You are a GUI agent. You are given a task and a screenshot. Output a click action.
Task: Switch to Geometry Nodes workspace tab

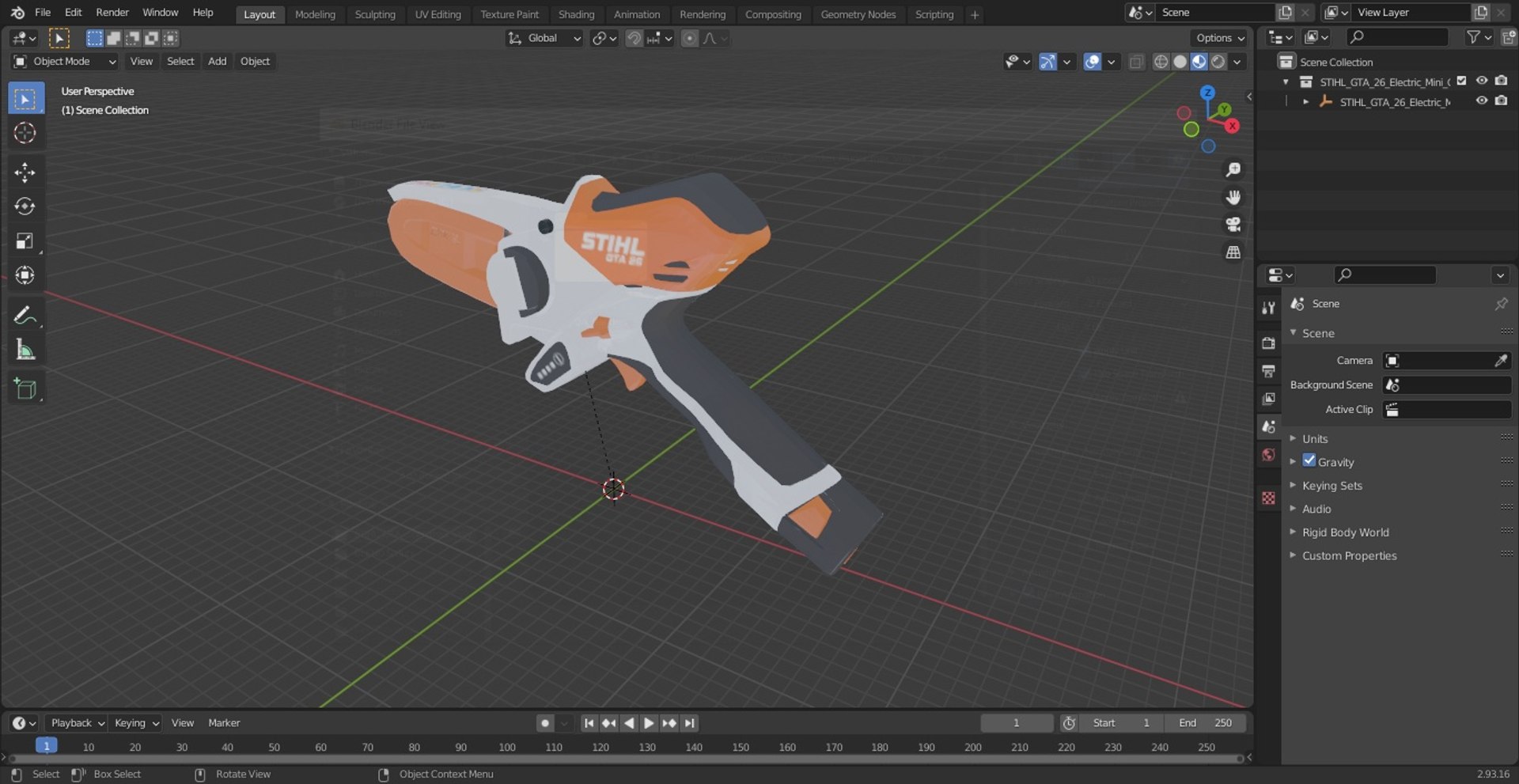click(858, 14)
